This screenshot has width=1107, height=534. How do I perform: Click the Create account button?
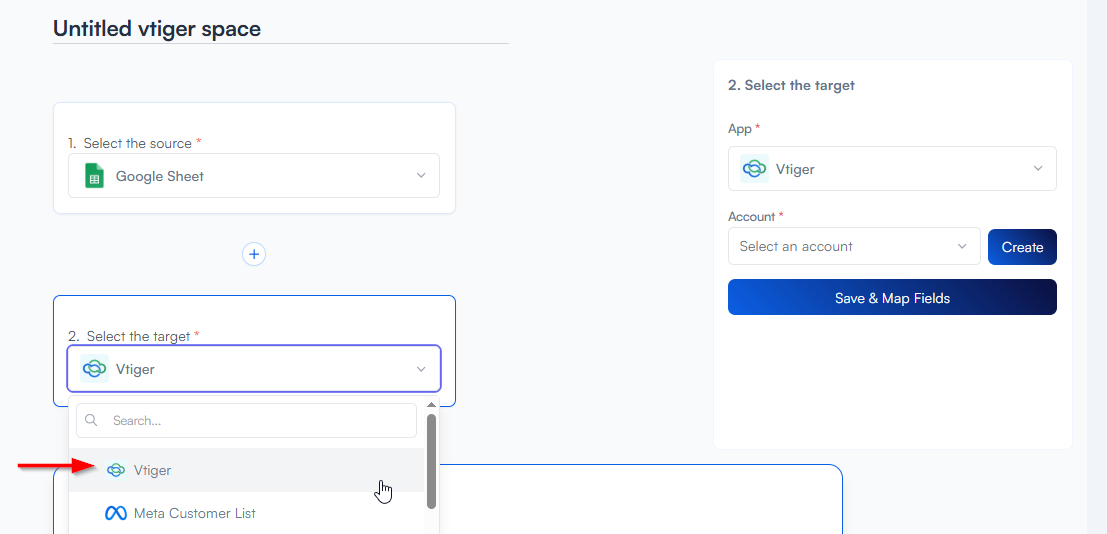point(1022,247)
